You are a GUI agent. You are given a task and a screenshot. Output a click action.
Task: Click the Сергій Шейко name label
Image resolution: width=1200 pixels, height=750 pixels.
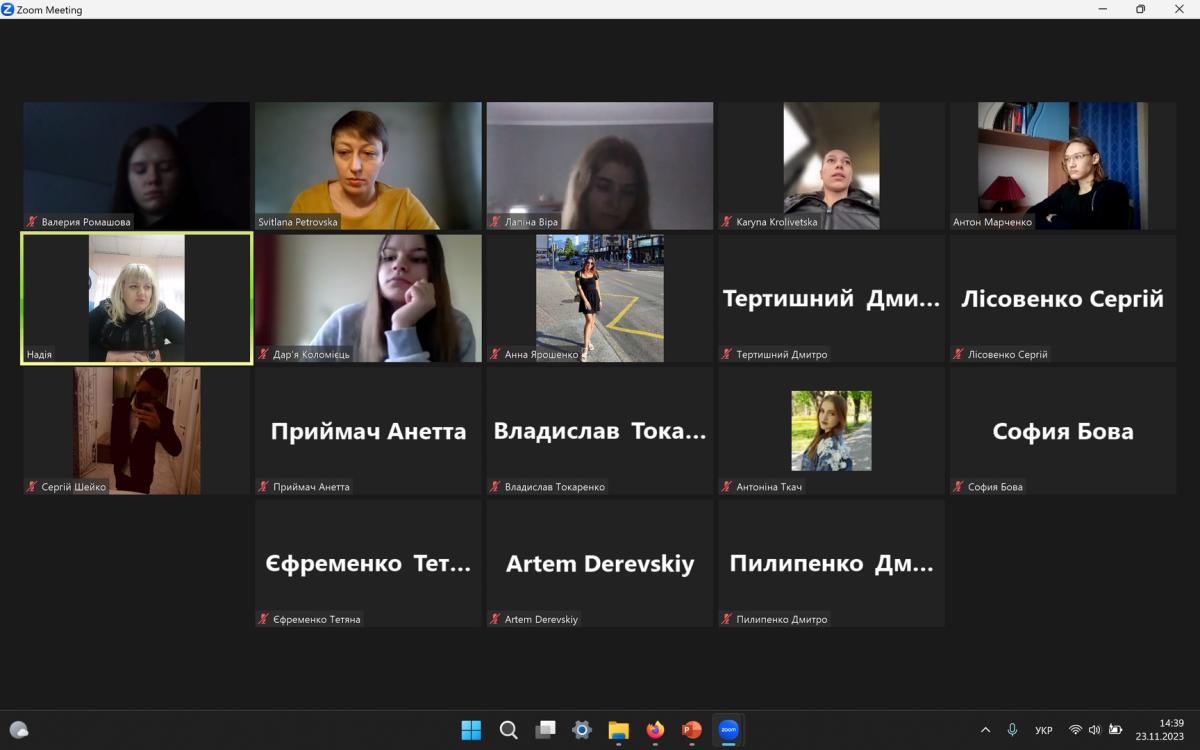[x=74, y=487]
